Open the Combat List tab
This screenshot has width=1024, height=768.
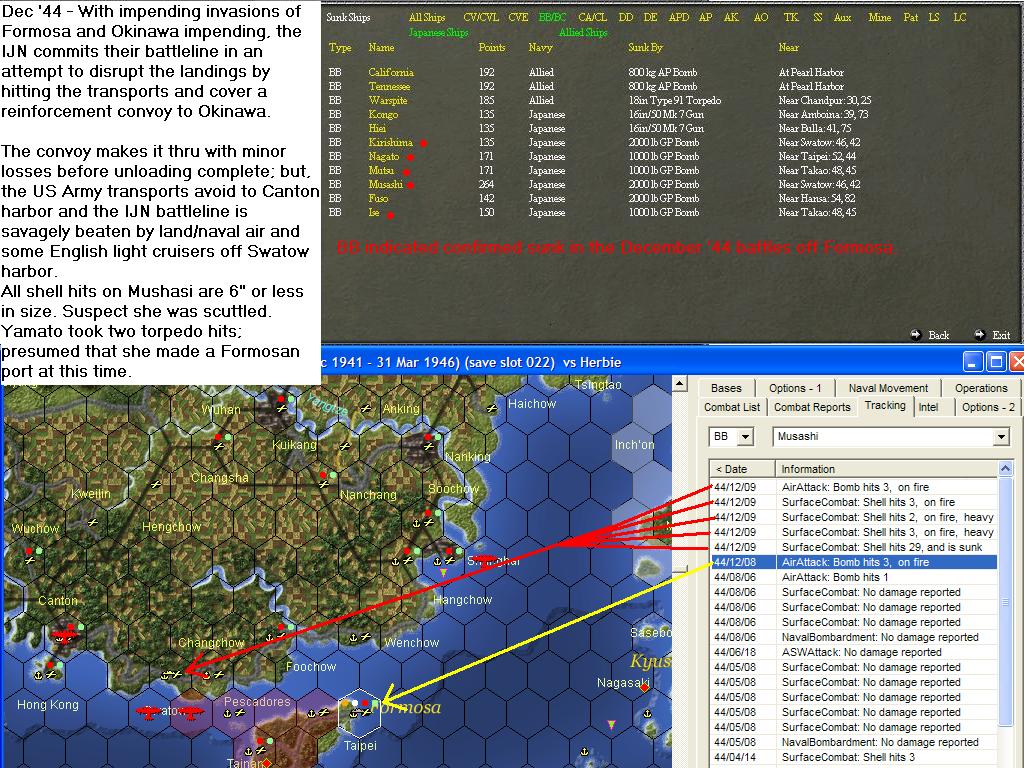point(732,407)
